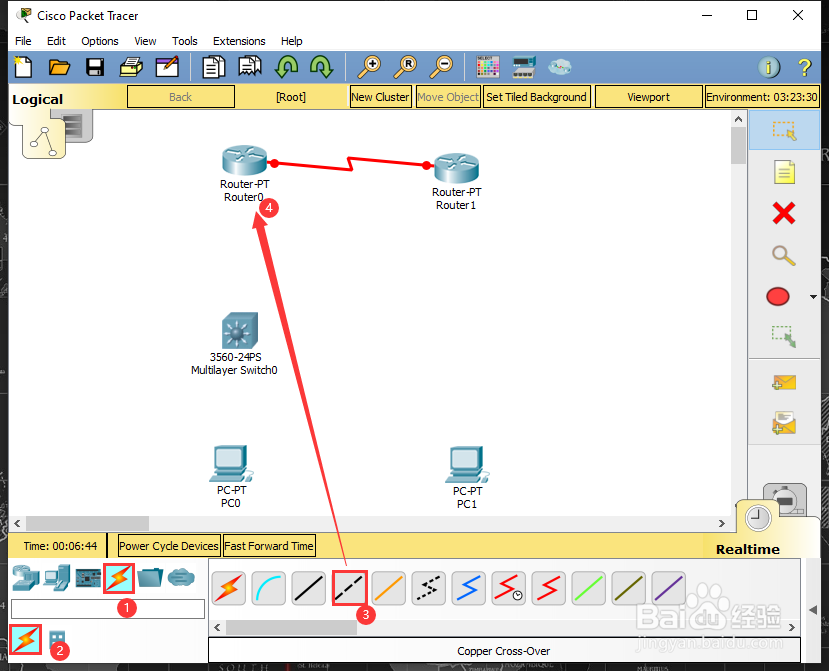
Task: Click Set Tiled Background button
Action: click(536, 97)
